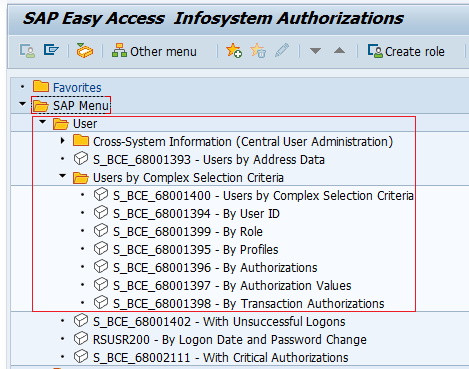This screenshot has width=469, height=369.
Task: Click the cube icon of S_BCE_68001399
Action: (x=101, y=231)
